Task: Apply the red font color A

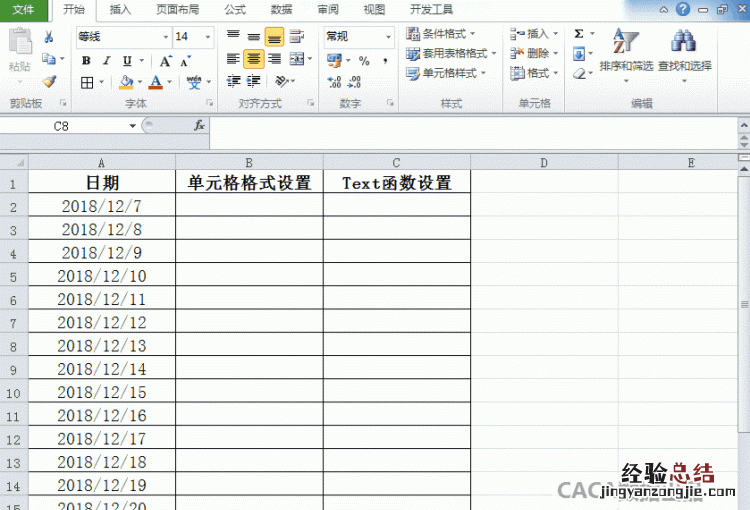Action: point(156,82)
